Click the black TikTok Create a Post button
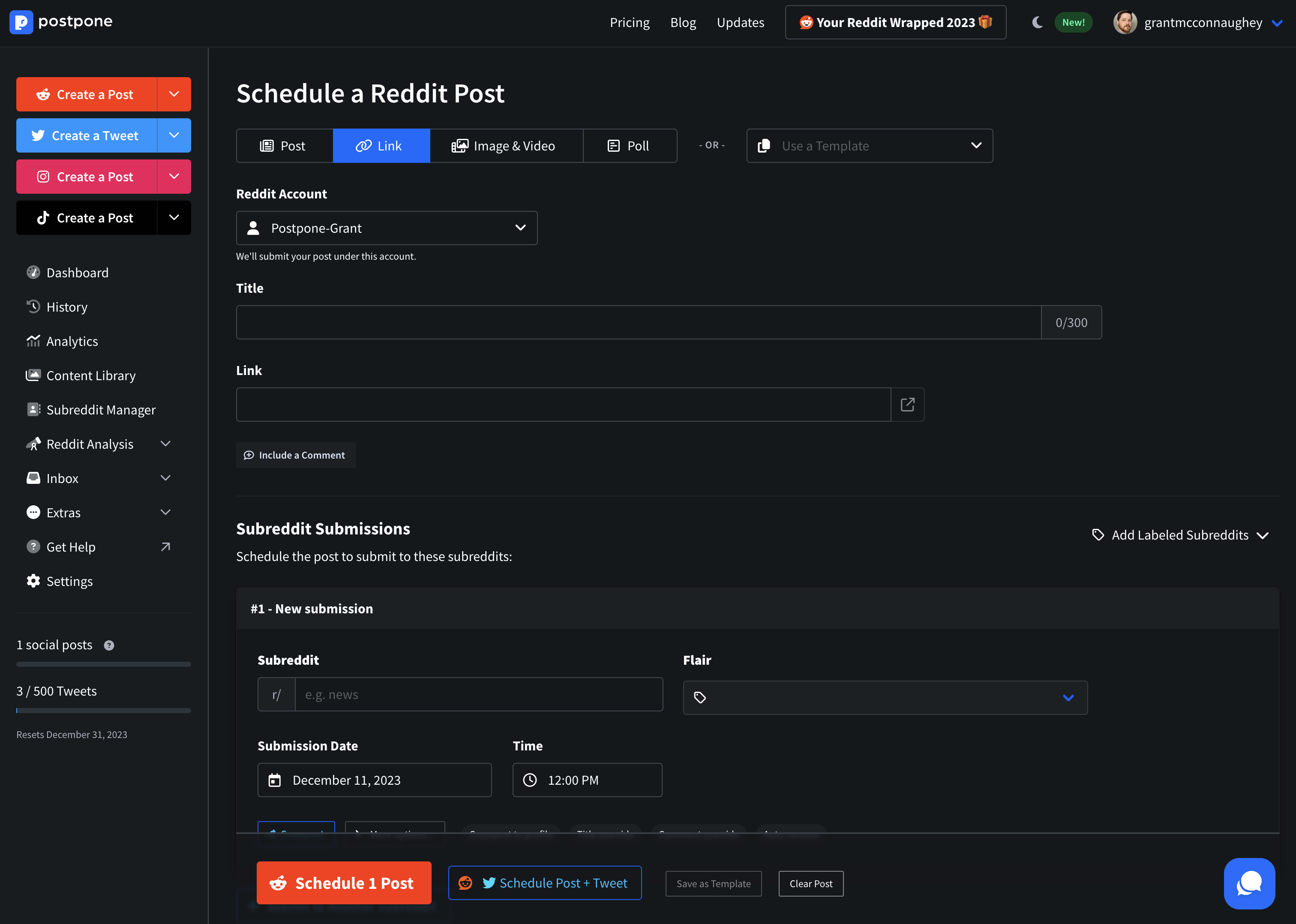This screenshot has height=924, width=1296. point(87,218)
